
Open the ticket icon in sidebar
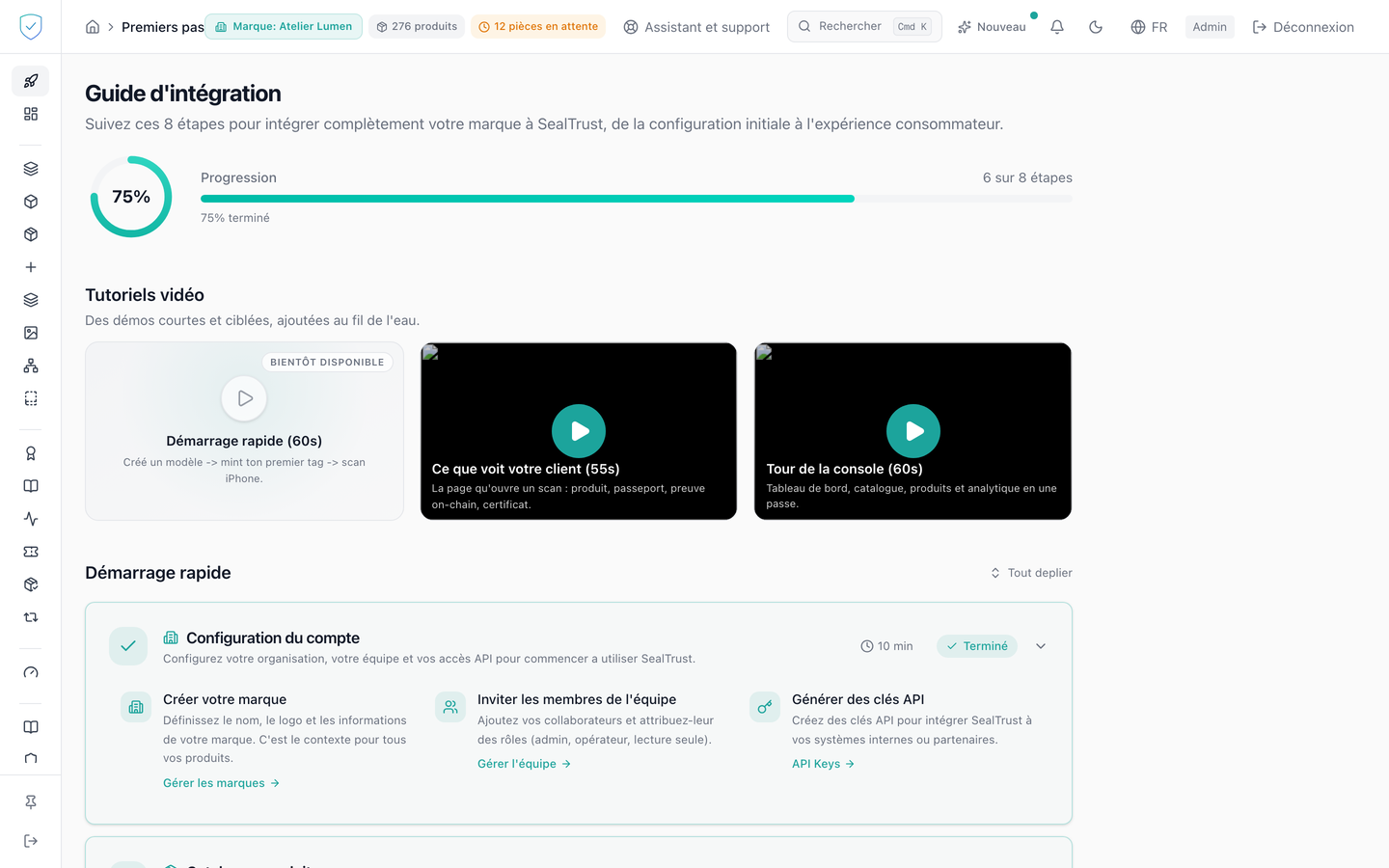click(31, 552)
